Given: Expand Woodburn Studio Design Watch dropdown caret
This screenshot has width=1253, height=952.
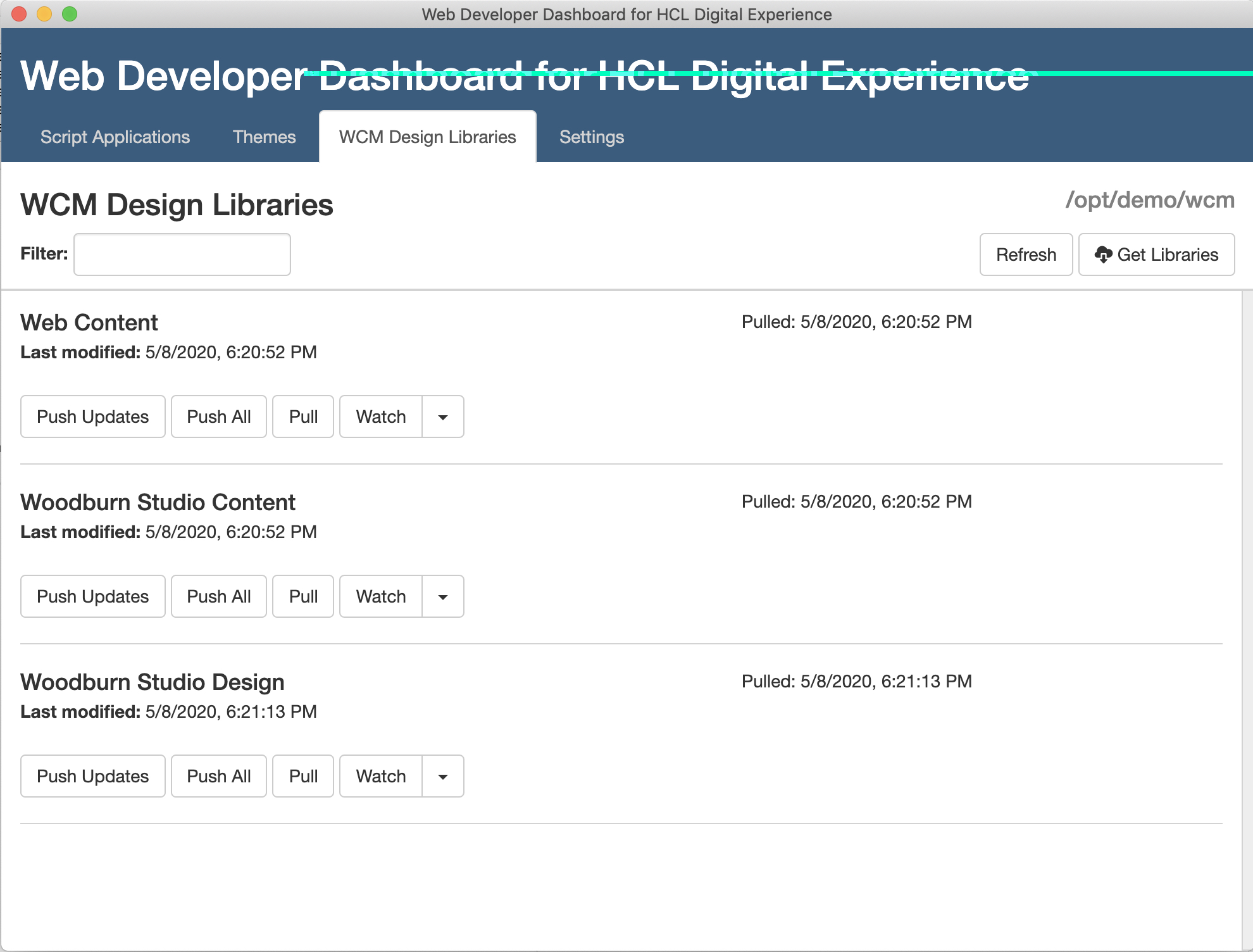Looking at the screenshot, I should 443,777.
